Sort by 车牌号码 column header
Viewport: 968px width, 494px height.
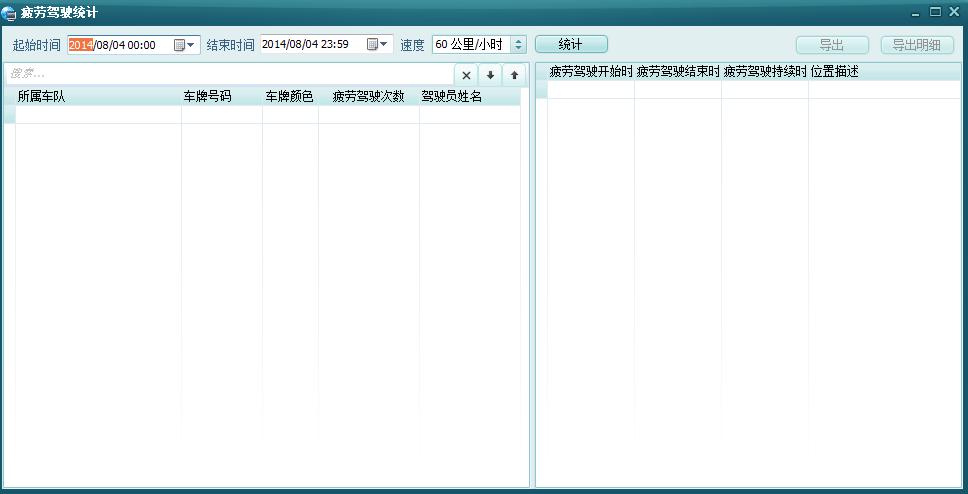point(207,97)
